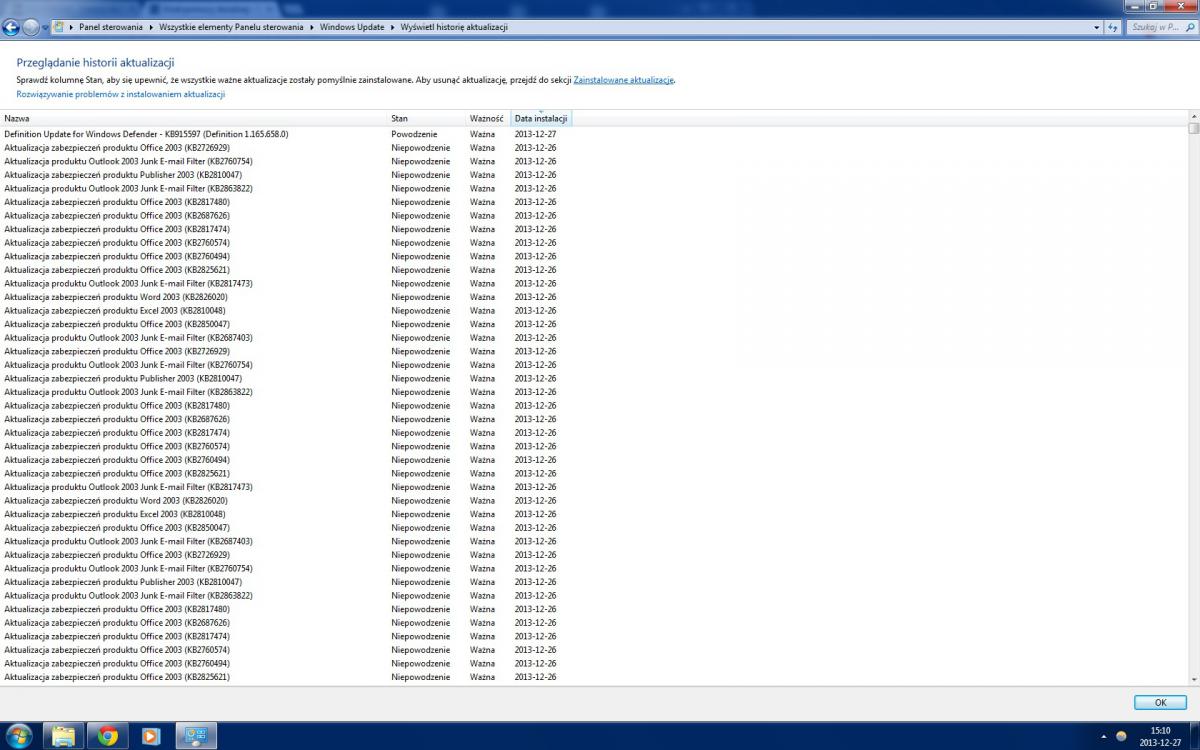This screenshot has height=750, width=1200.
Task: Click the Forward navigation arrow button
Action: click(31, 27)
